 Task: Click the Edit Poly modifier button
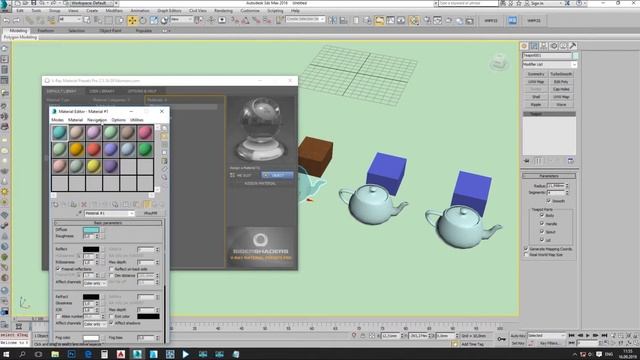coord(561,82)
